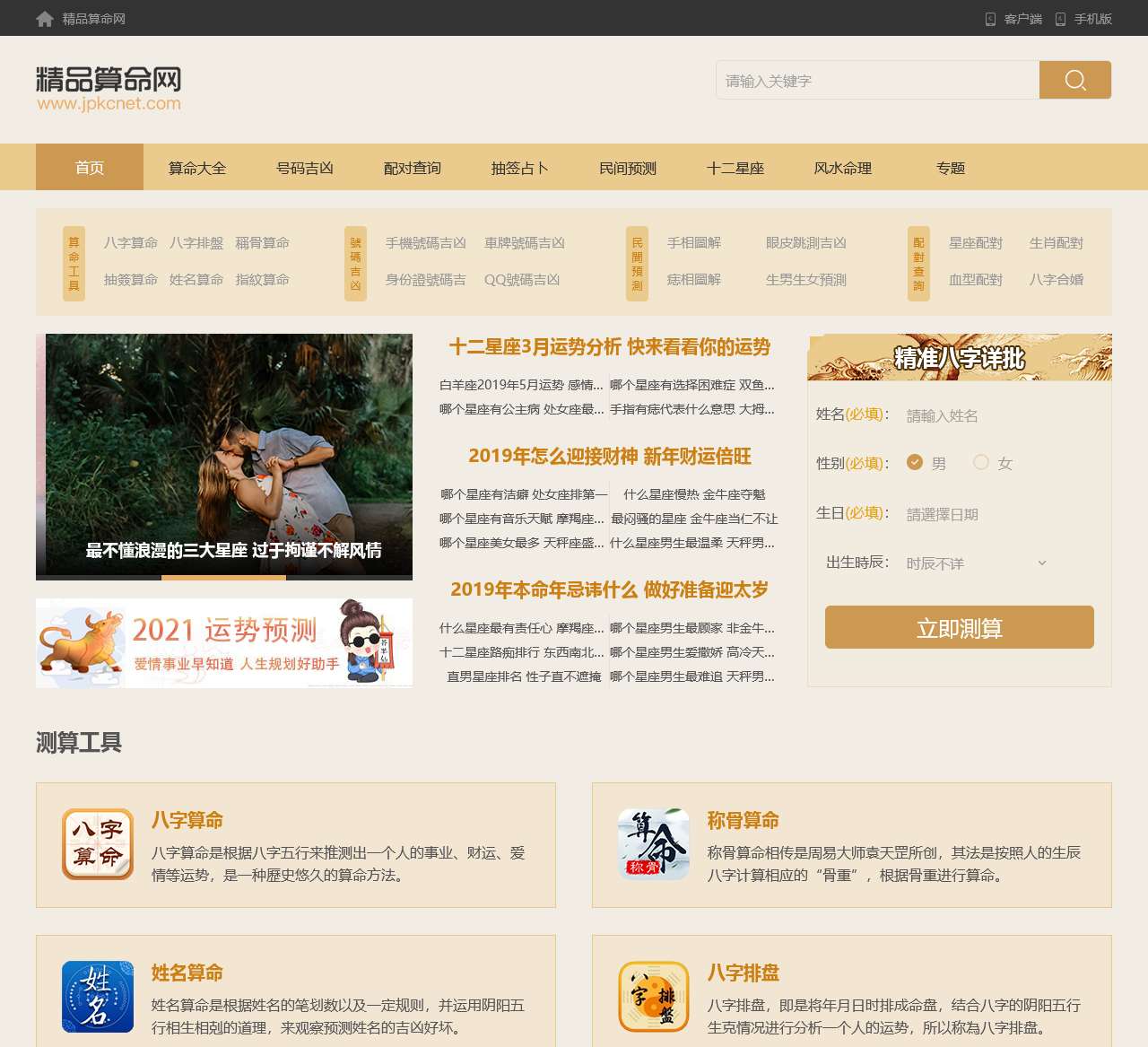Open article 哪个星座有洁癖 处女座排第一

coord(524,494)
